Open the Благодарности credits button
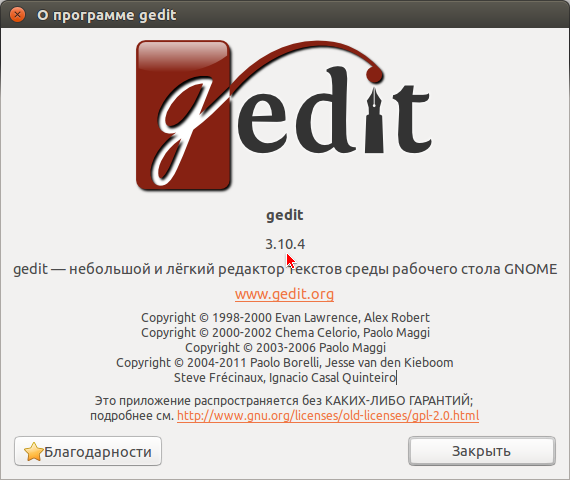Screen dimensions: 570x480 pyautogui.click(x=88, y=451)
